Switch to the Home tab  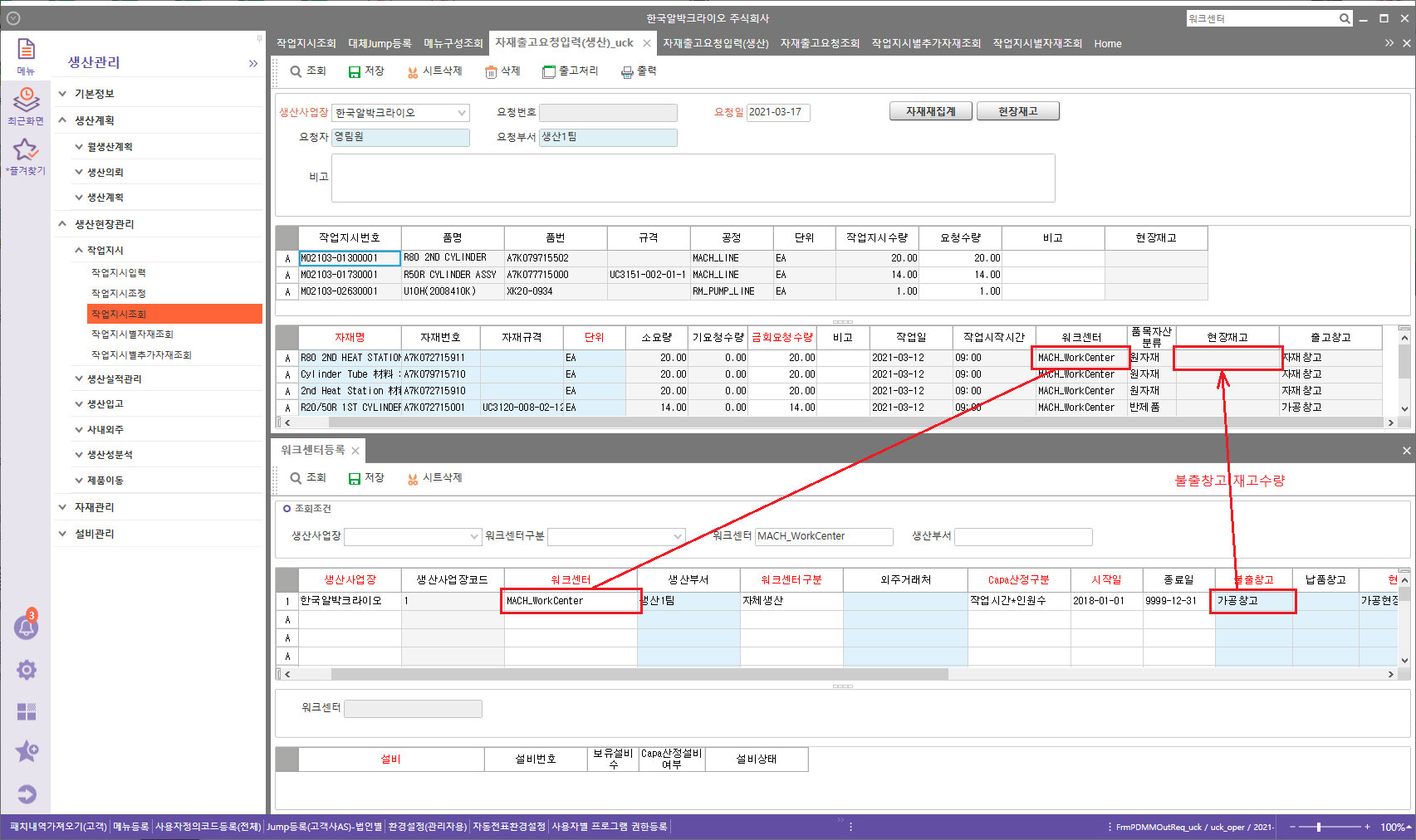coord(1107,44)
